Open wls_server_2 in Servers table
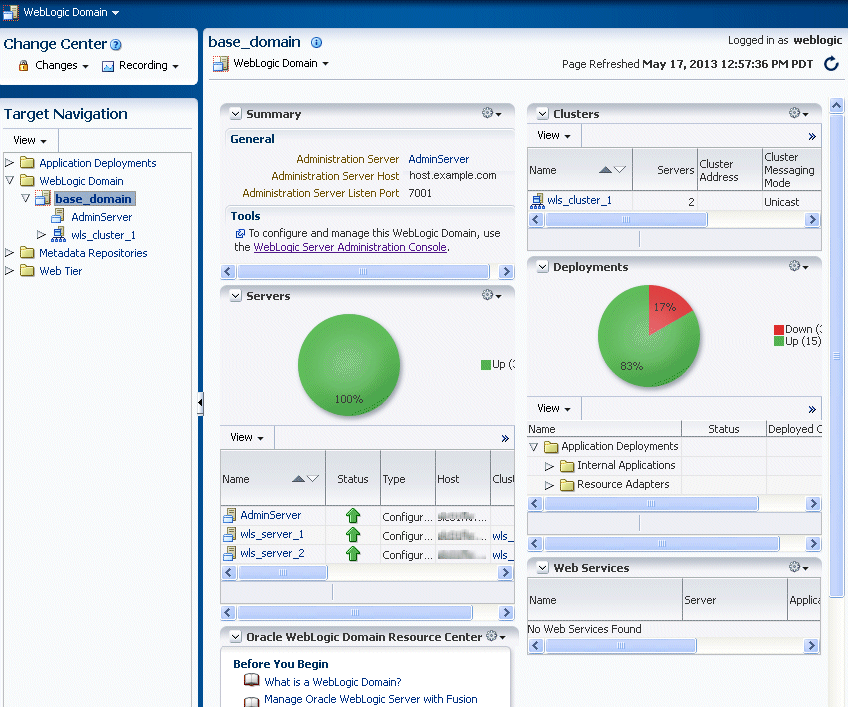Screen dimensions: 848x707 272,553
